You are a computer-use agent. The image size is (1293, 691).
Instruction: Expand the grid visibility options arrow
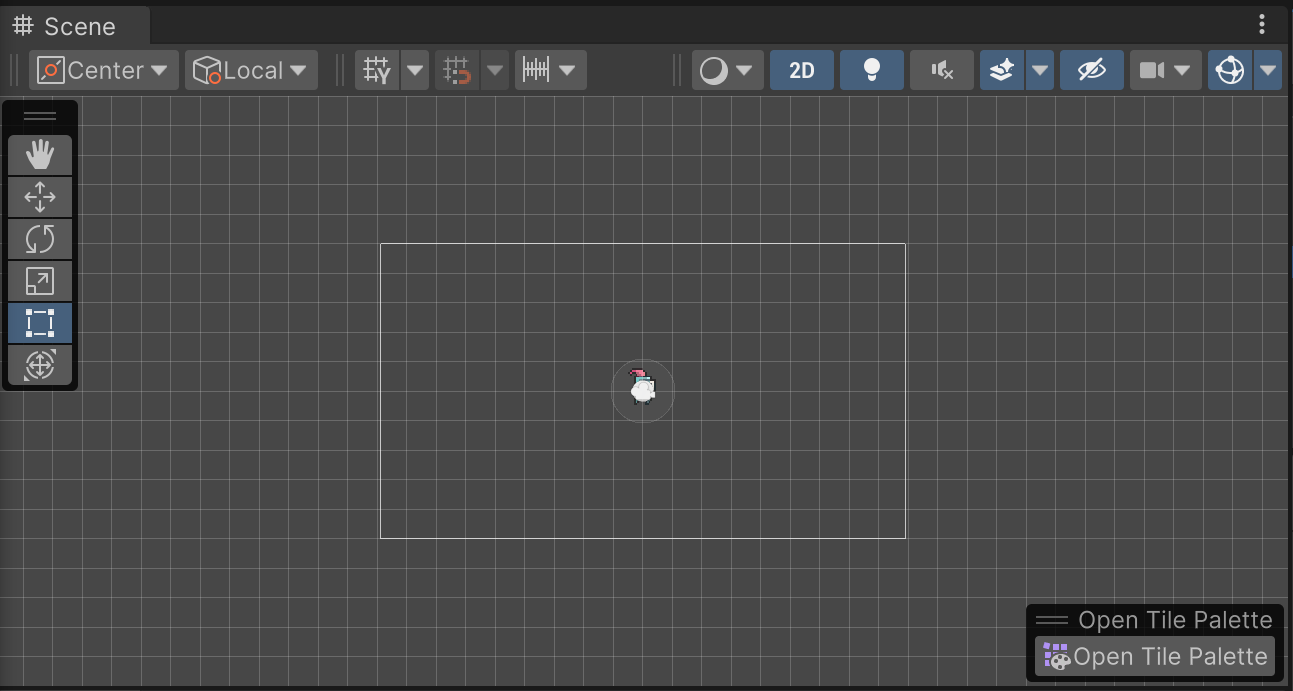(x=415, y=70)
